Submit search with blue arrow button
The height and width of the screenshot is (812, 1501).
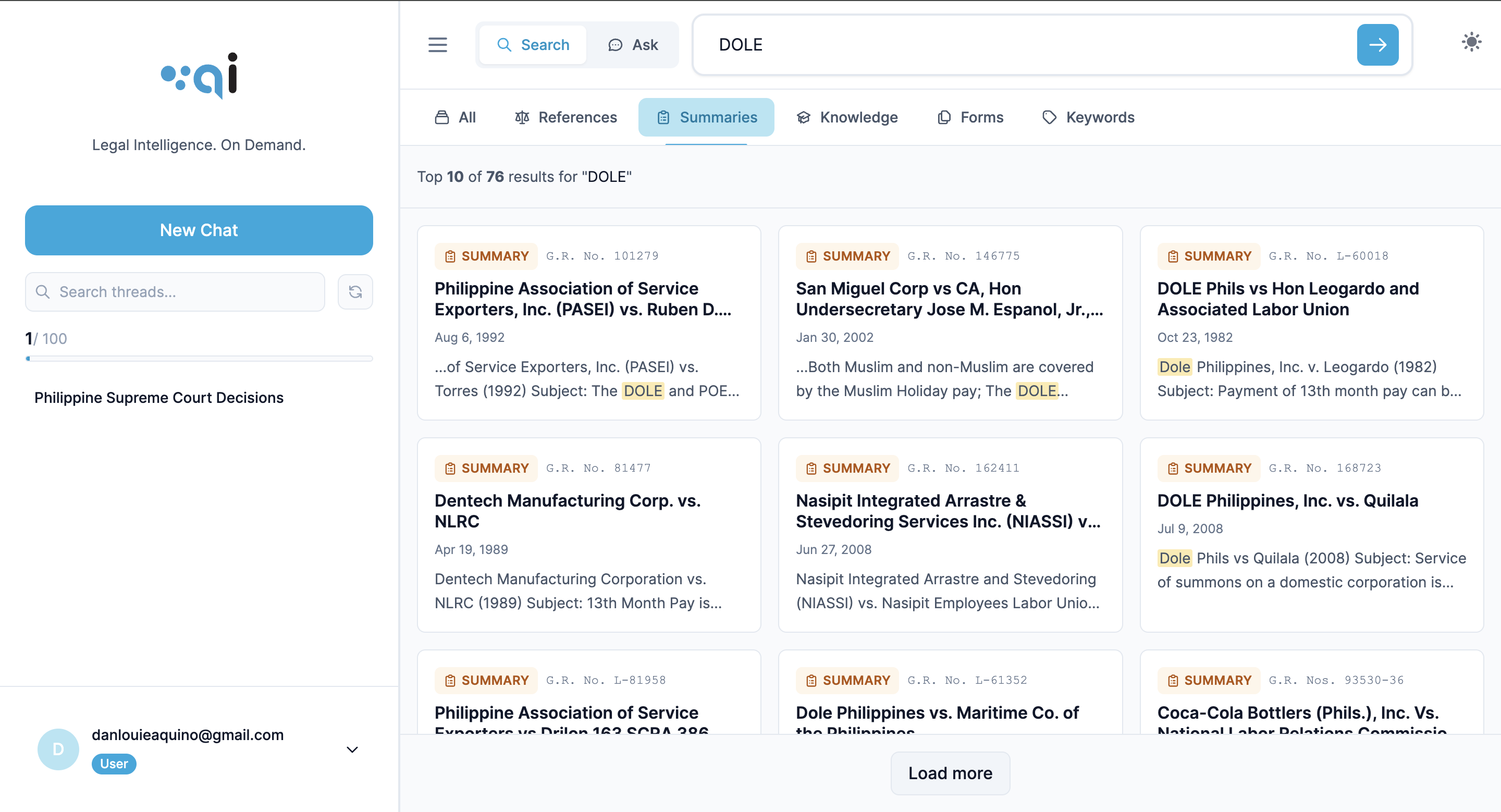[1377, 45]
